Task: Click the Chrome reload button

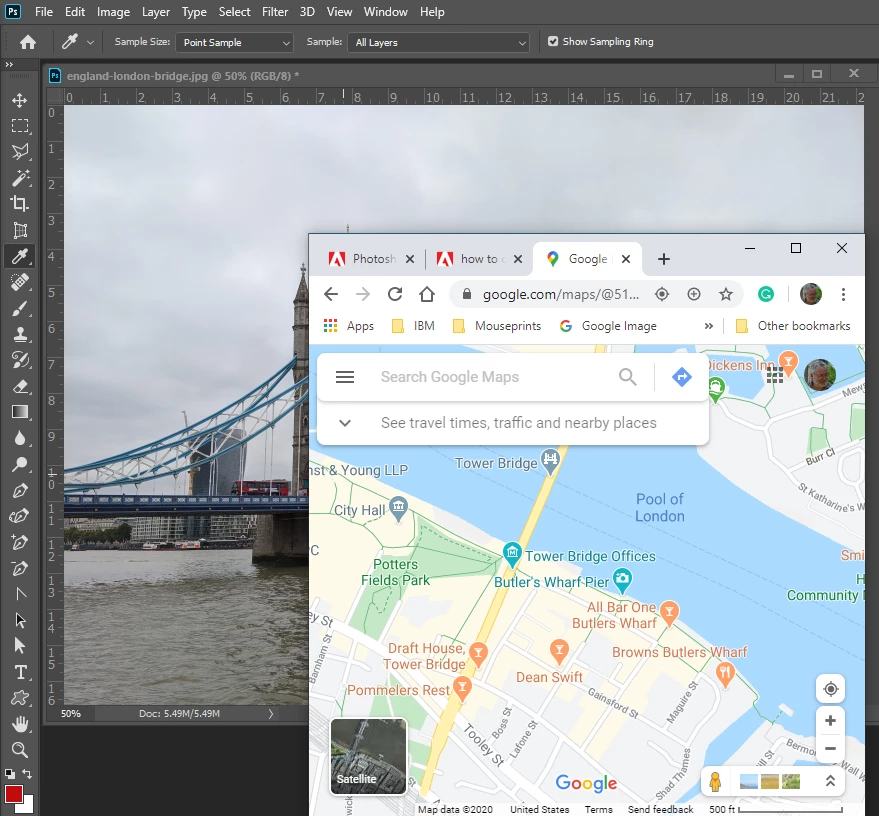Action: [395, 294]
